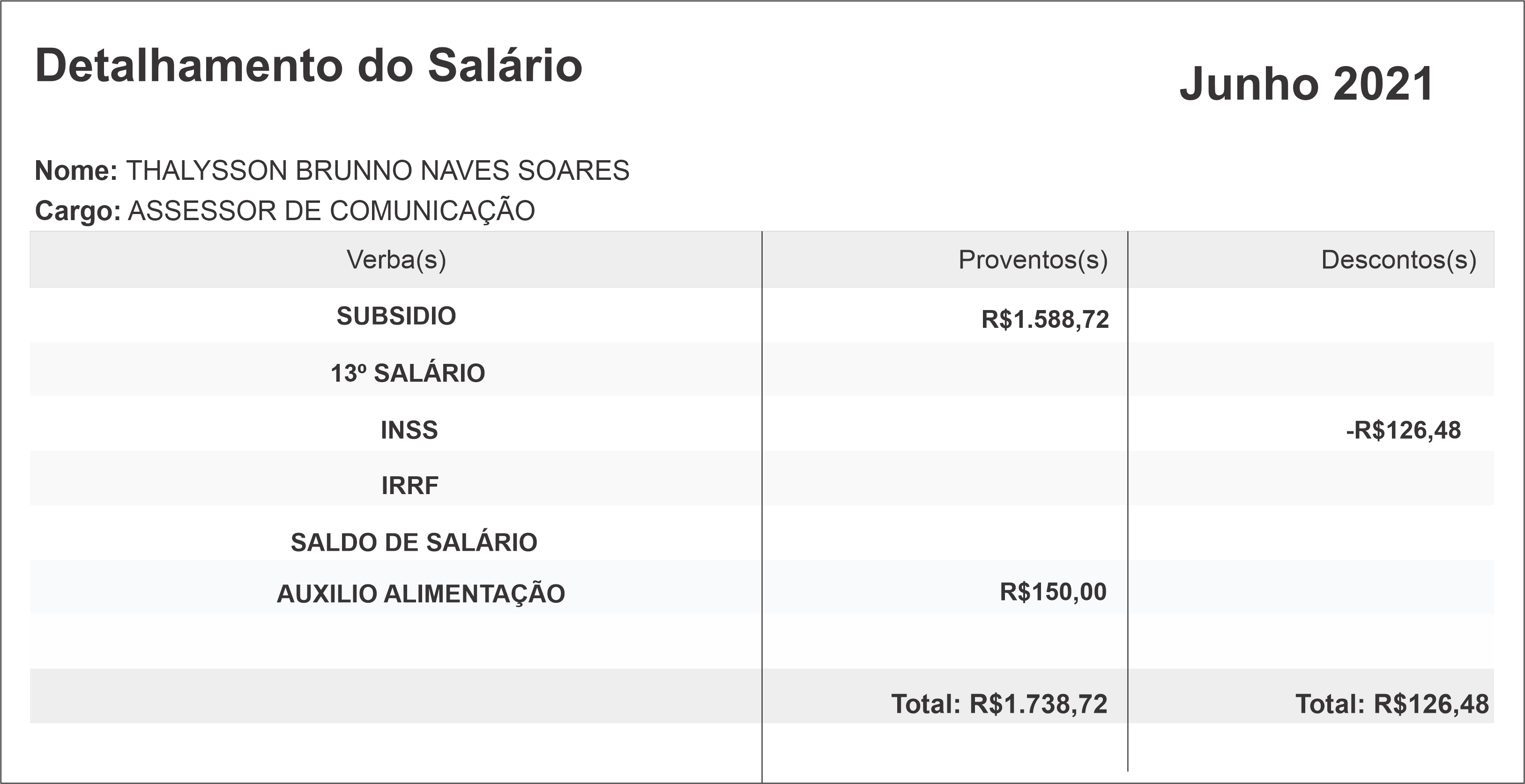
Task: Select employee name THALYSSON BRUNNO NAVES SOARES
Action: point(378,171)
